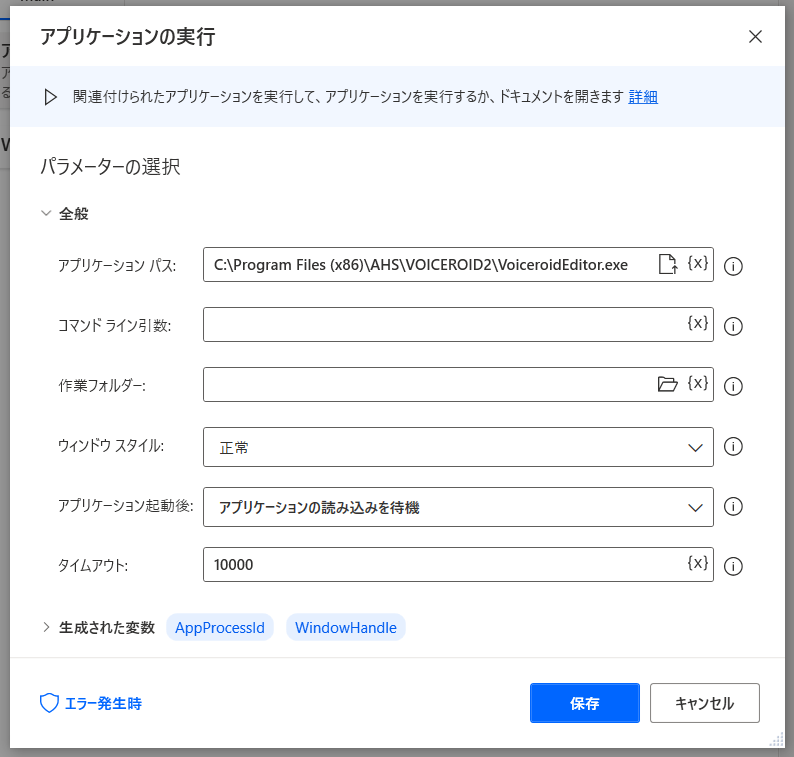Show info for command line arguments
Viewport: 794px width, 757px height.
[733, 326]
